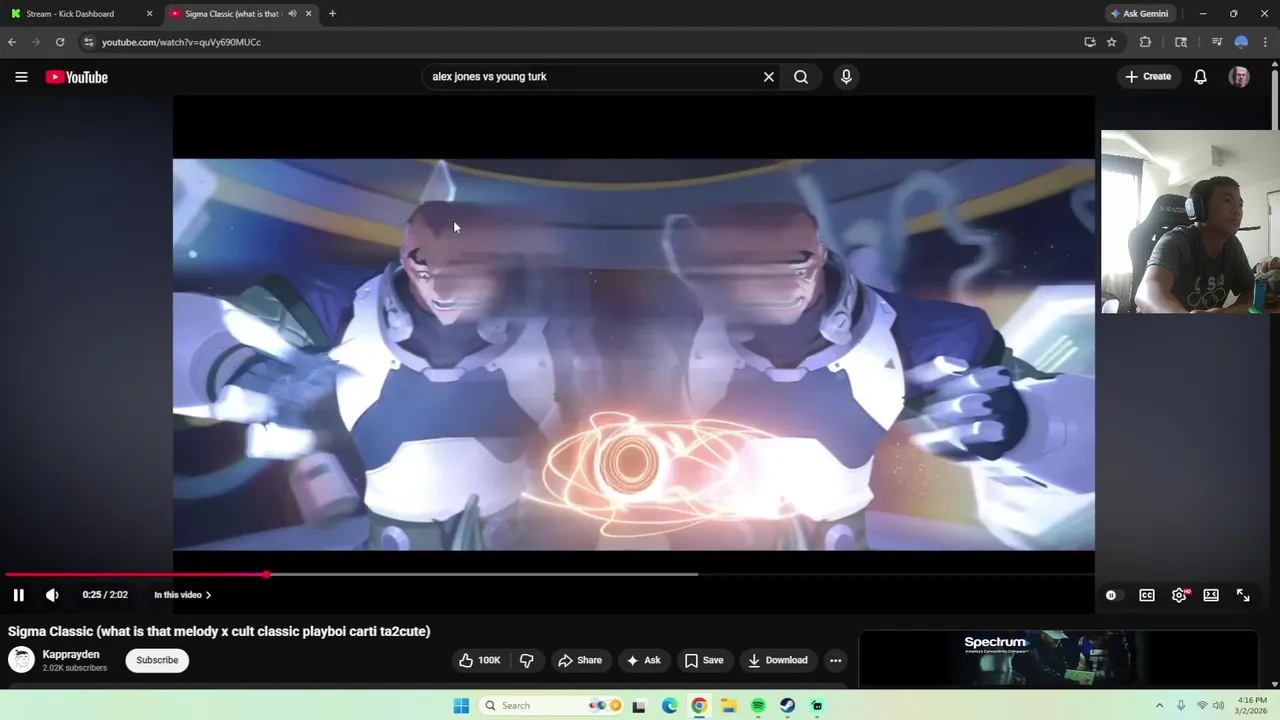This screenshot has width=1280, height=720.
Task: Click the video player frame
Action: [x=633, y=354]
